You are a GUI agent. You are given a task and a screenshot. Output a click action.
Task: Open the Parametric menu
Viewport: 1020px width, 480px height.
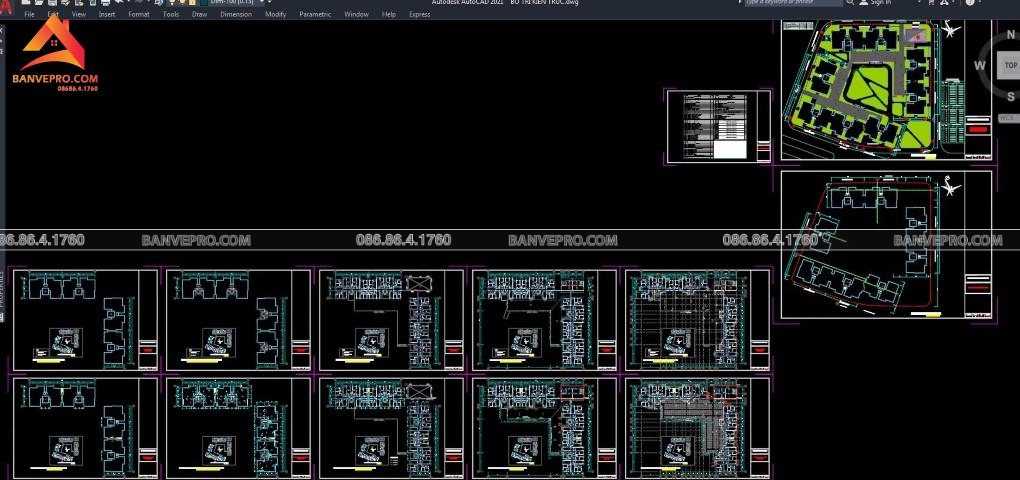315,14
